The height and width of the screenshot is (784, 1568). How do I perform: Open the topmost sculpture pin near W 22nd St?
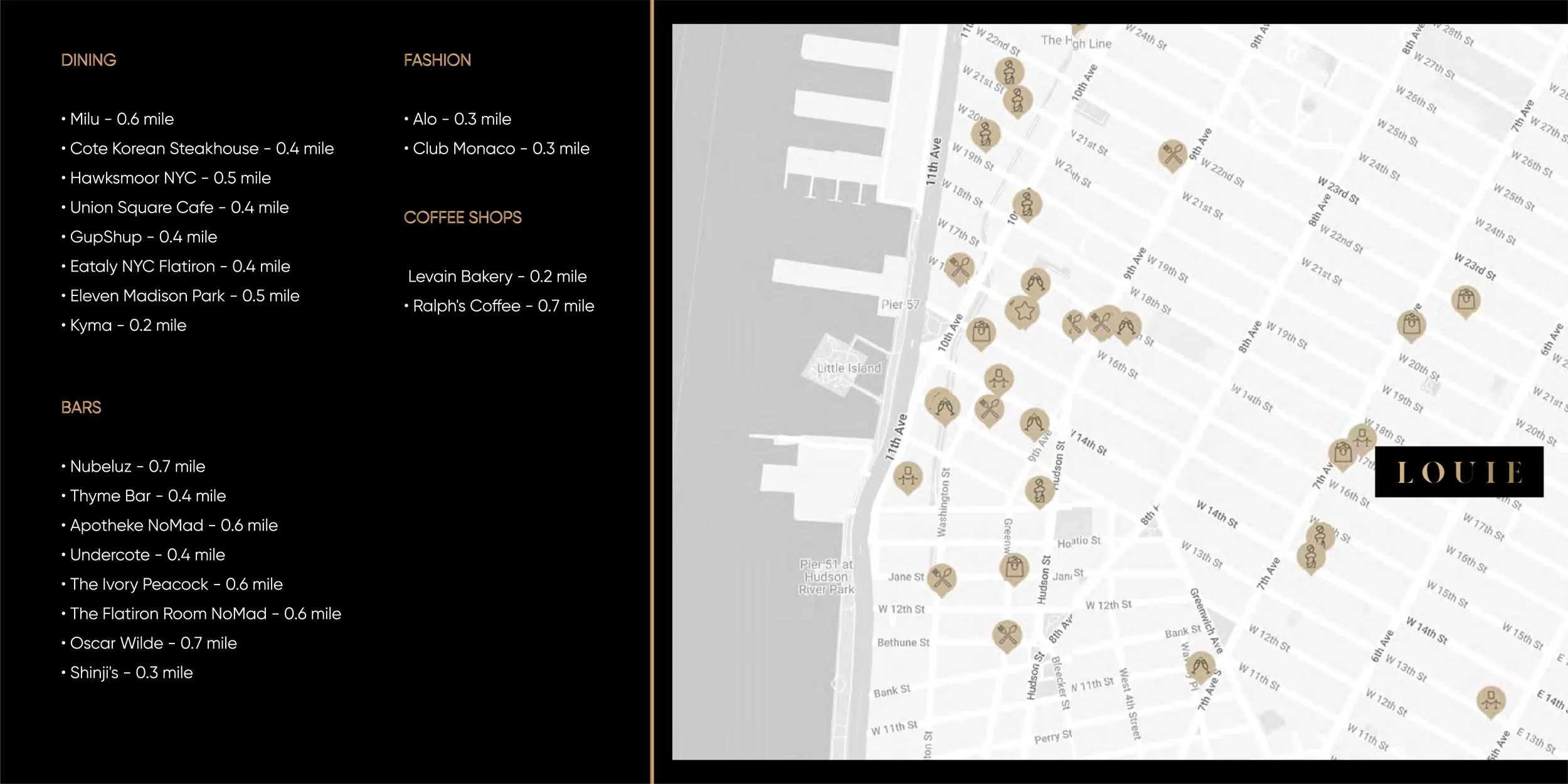pyautogui.click(x=1009, y=72)
